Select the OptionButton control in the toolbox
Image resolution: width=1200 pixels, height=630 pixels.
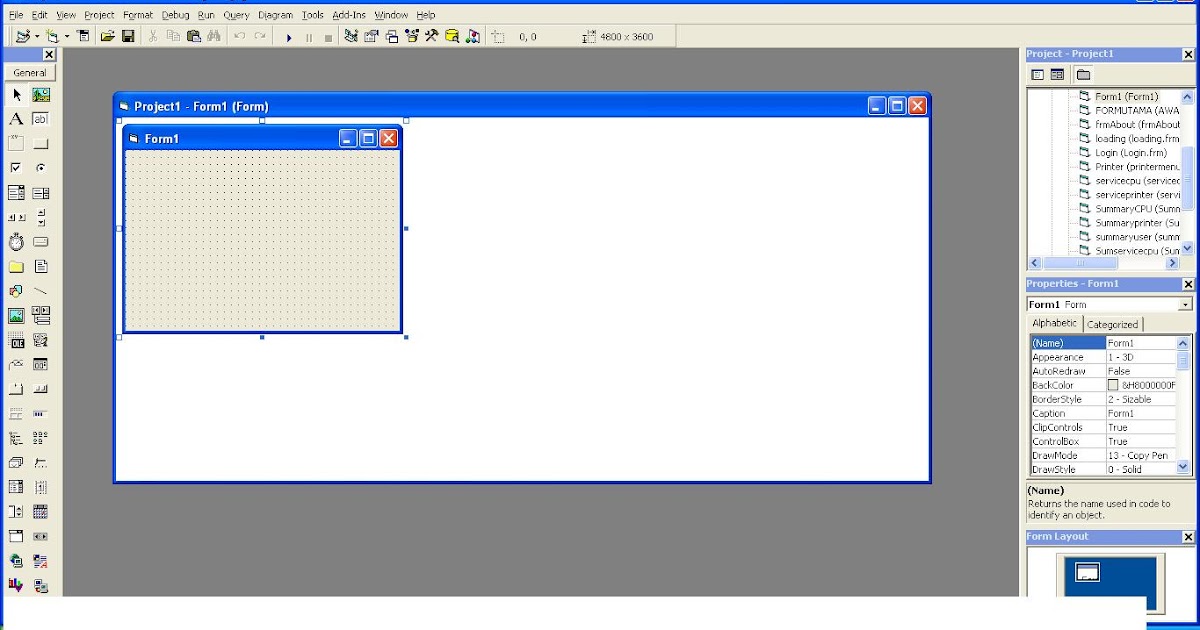tap(40, 167)
